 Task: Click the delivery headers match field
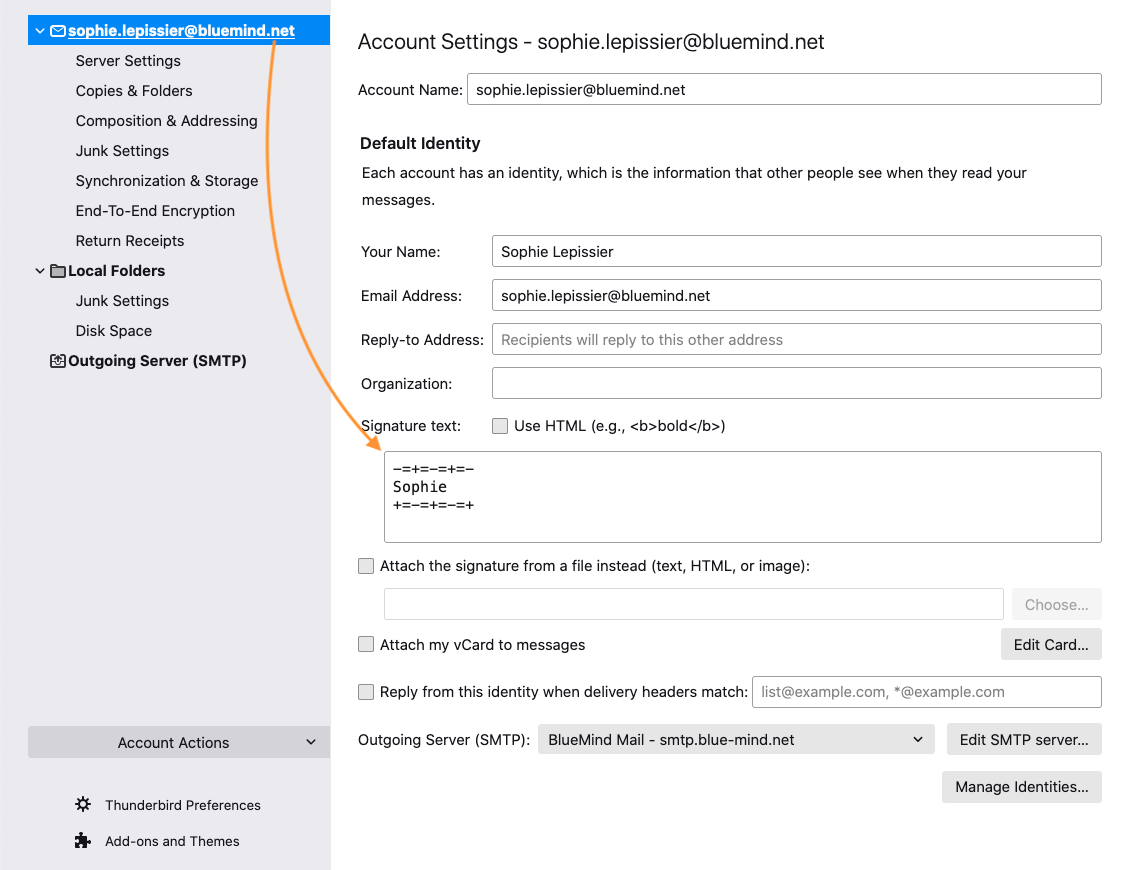tap(926, 692)
